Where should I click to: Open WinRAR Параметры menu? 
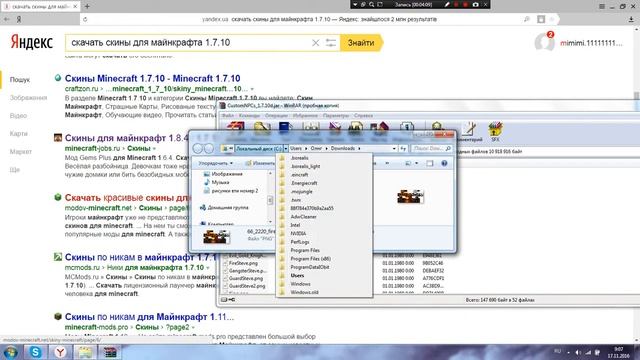click(x=336, y=116)
